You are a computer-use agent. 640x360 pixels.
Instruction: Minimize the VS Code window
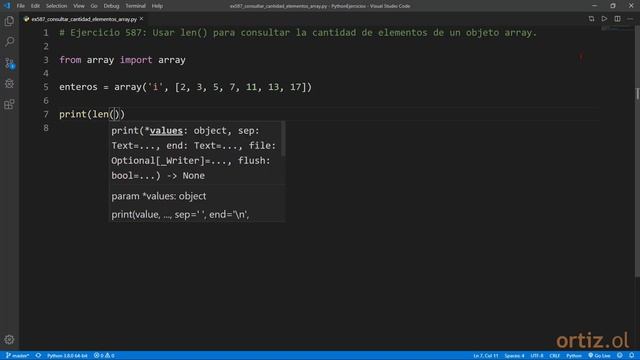pyautogui.click(x=594, y=6)
